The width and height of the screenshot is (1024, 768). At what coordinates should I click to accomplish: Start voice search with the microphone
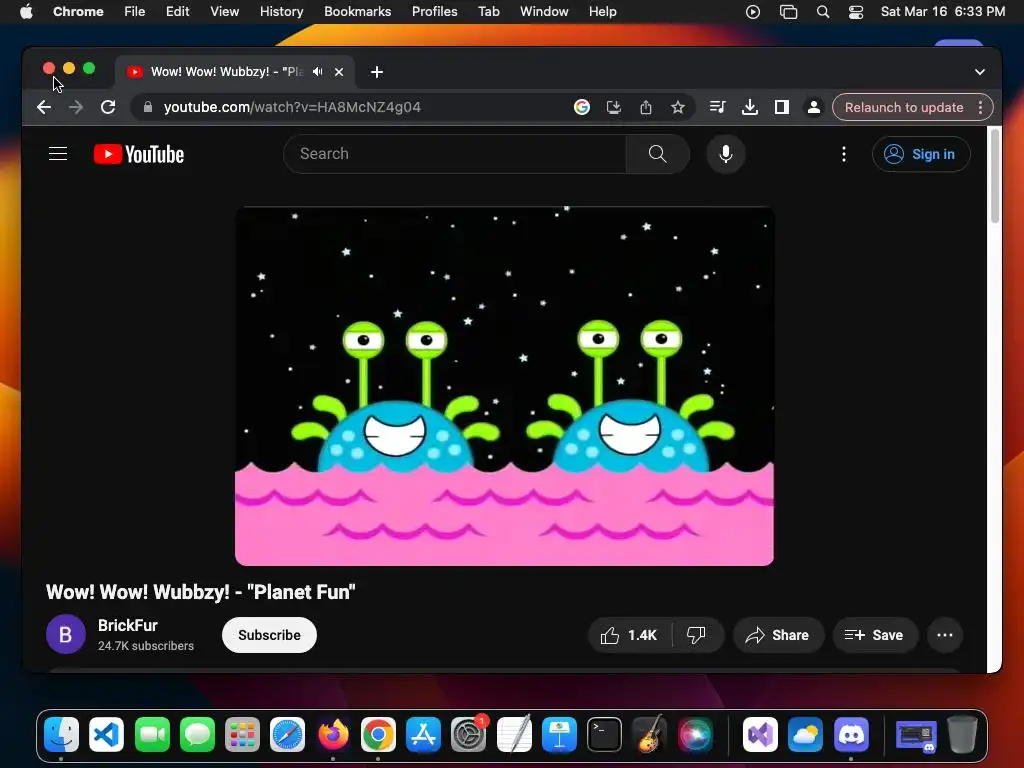click(x=726, y=154)
